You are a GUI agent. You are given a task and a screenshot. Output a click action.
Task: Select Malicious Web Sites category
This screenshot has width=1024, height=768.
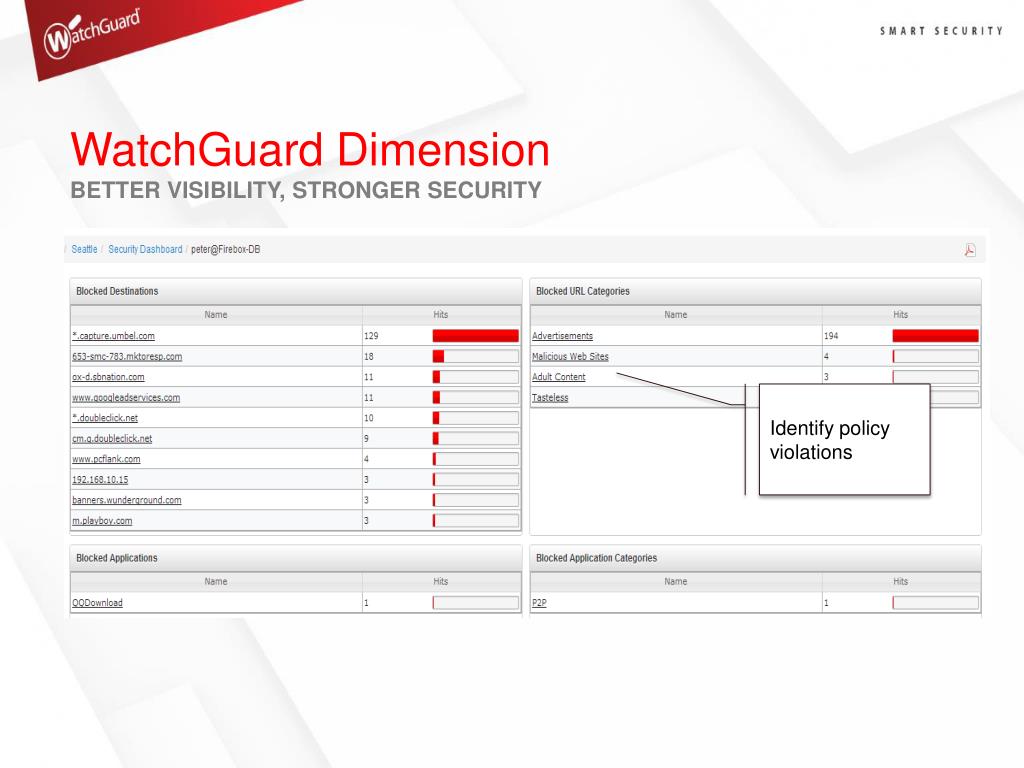pyautogui.click(x=570, y=357)
